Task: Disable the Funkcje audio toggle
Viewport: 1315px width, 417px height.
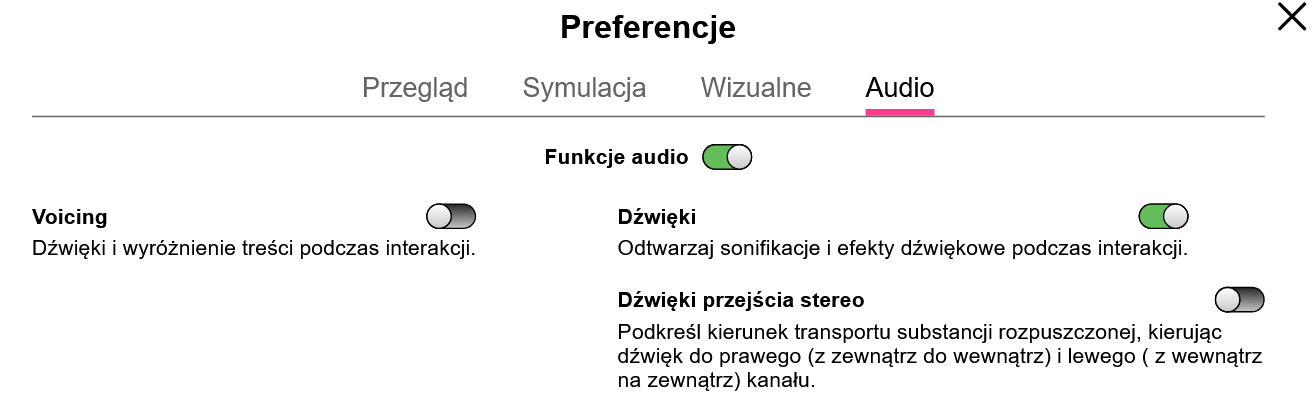Action: (727, 157)
